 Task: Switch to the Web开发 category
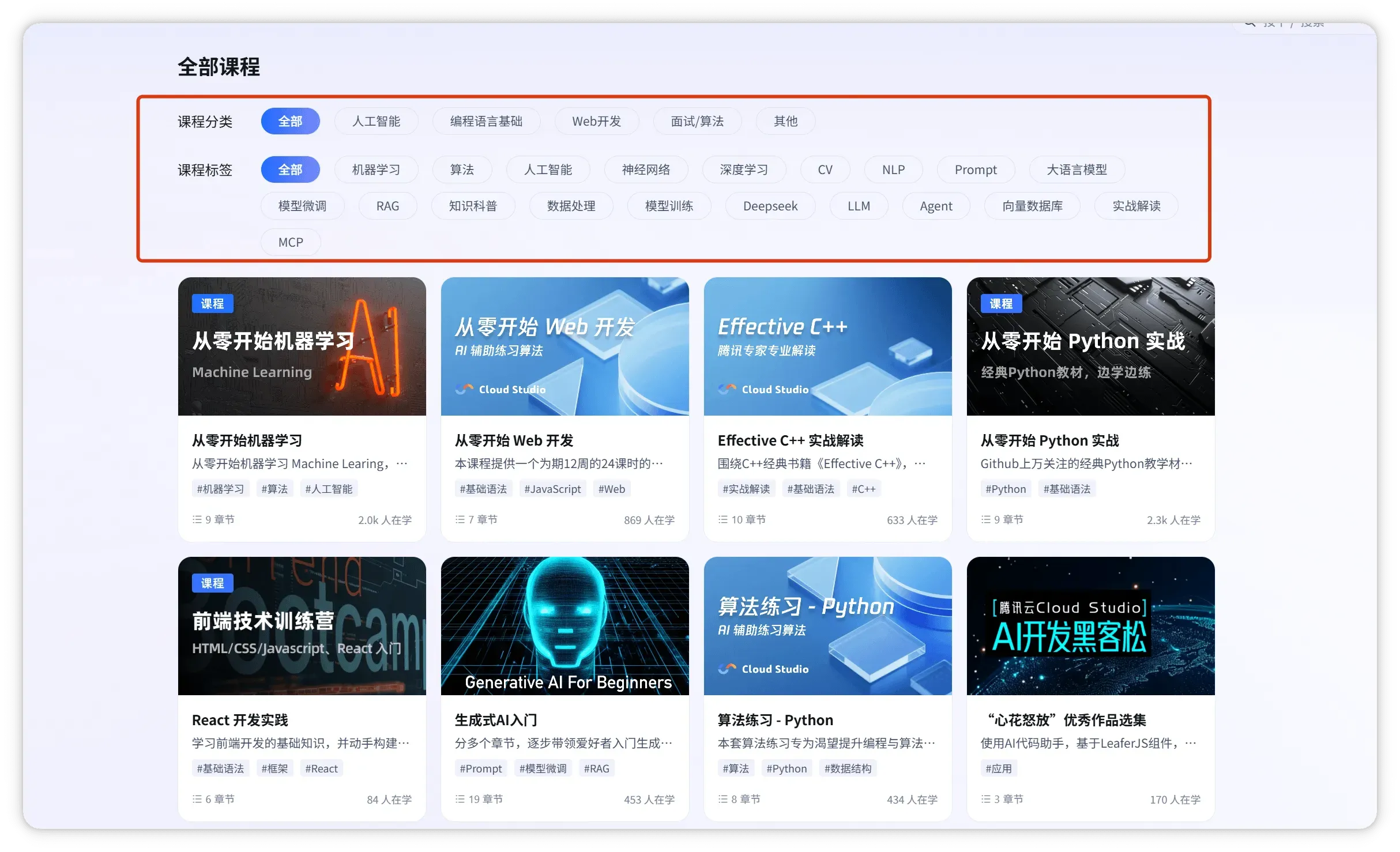click(x=596, y=121)
